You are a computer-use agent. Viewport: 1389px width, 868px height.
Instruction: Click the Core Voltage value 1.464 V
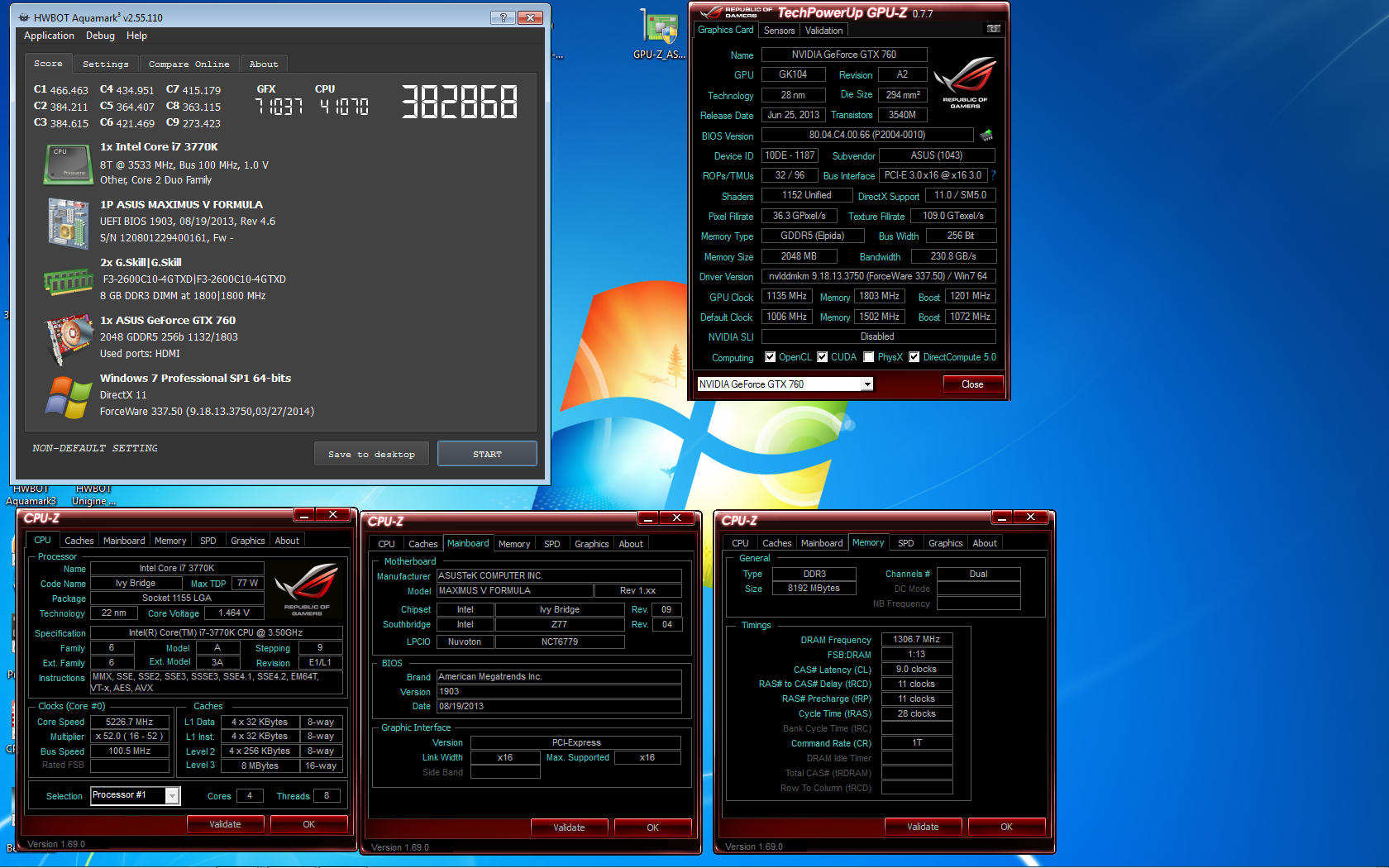pyautogui.click(x=234, y=613)
